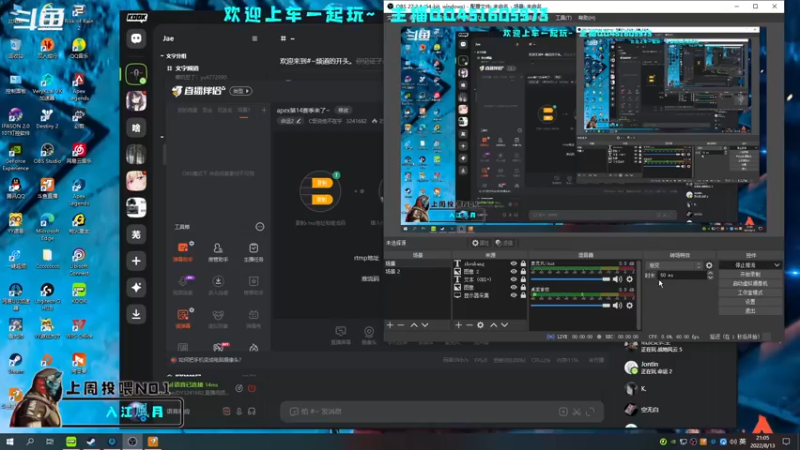Open the Jae server menu icon
Image resolution: width=800 pixels, height=450 pixels.
255,38
